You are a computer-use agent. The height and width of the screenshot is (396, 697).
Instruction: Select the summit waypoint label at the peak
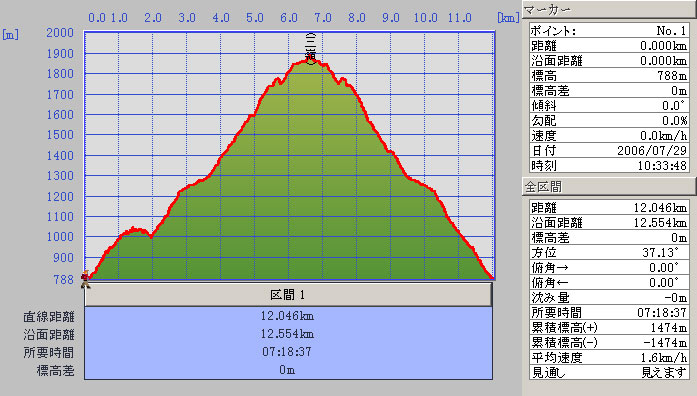pyautogui.click(x=311, y=48)
